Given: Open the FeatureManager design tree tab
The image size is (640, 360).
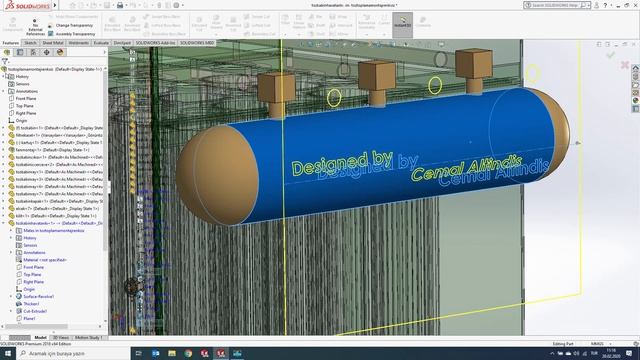Looking at the screenshot, I should pyautogui.click(x=7, y=52).
